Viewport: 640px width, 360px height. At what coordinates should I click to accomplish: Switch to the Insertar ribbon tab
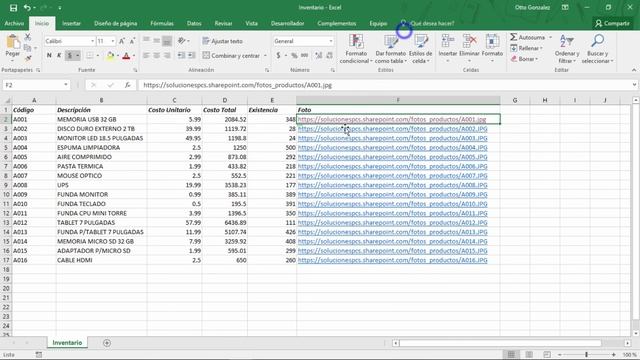[x=71, y=23]
